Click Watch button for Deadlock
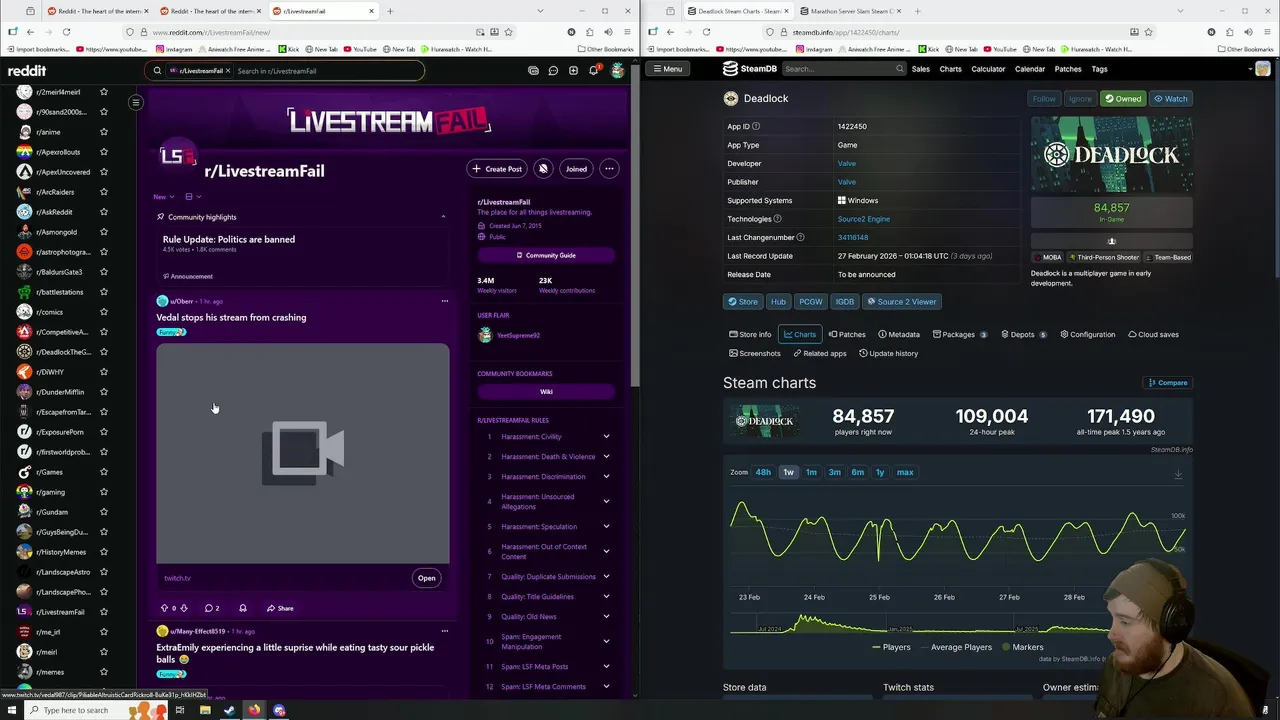The image size is (1280, 720). coord(1171,99)
